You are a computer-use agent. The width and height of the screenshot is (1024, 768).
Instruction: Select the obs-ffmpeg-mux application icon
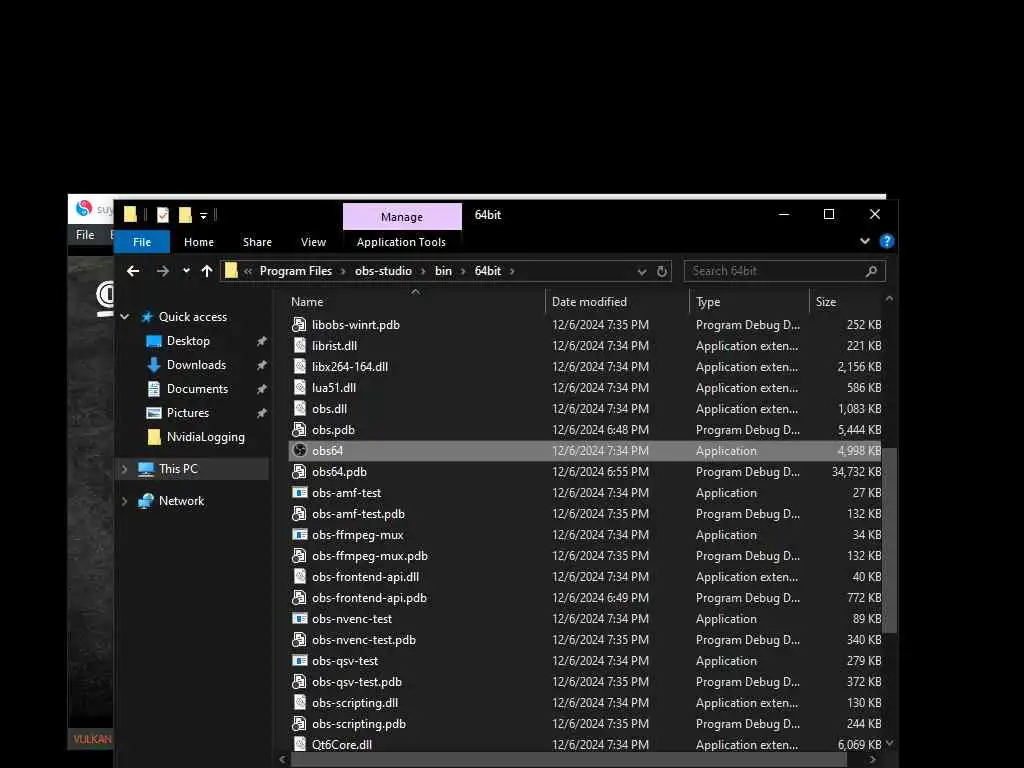(300, 535)
